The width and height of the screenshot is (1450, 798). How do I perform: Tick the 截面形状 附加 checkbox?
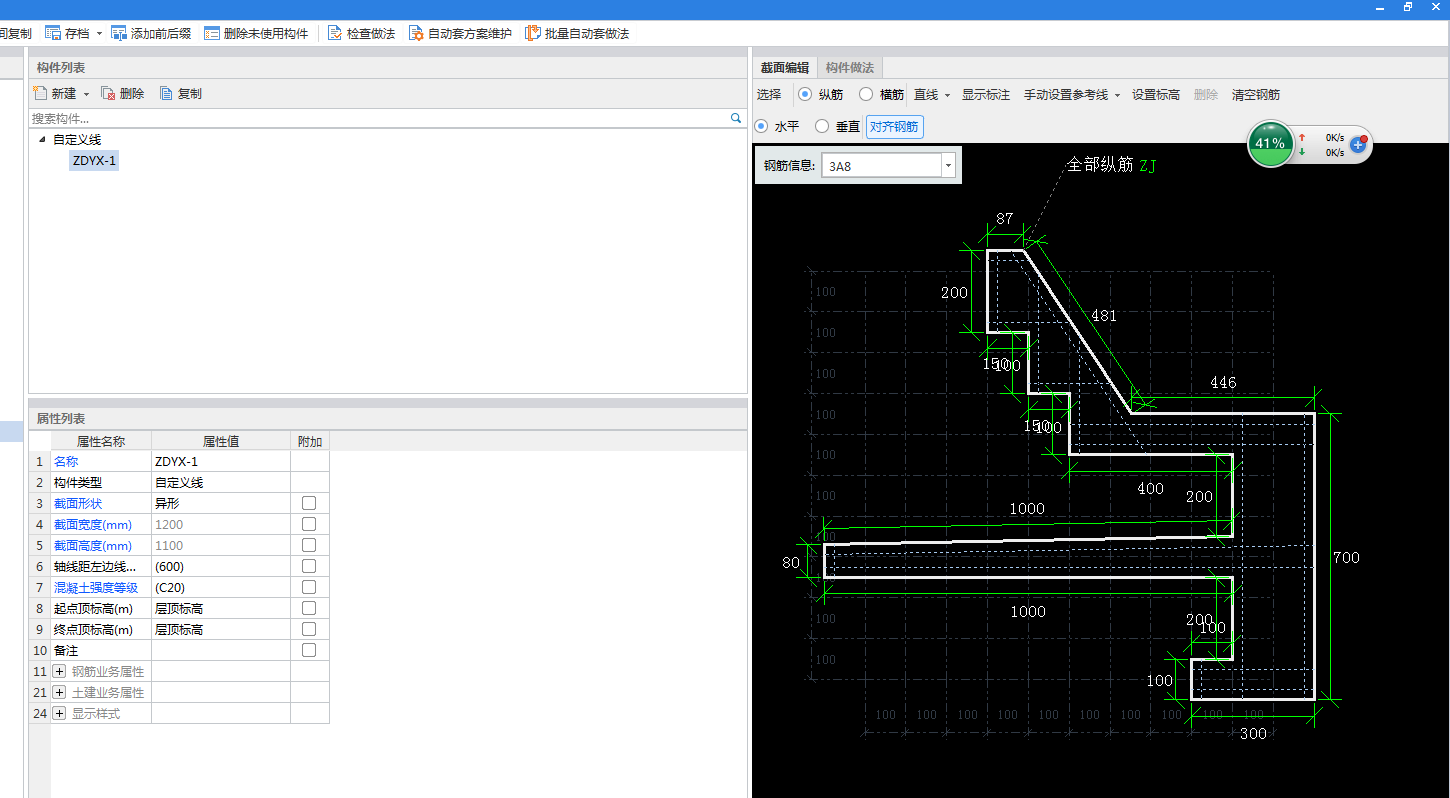coord(309,503)
